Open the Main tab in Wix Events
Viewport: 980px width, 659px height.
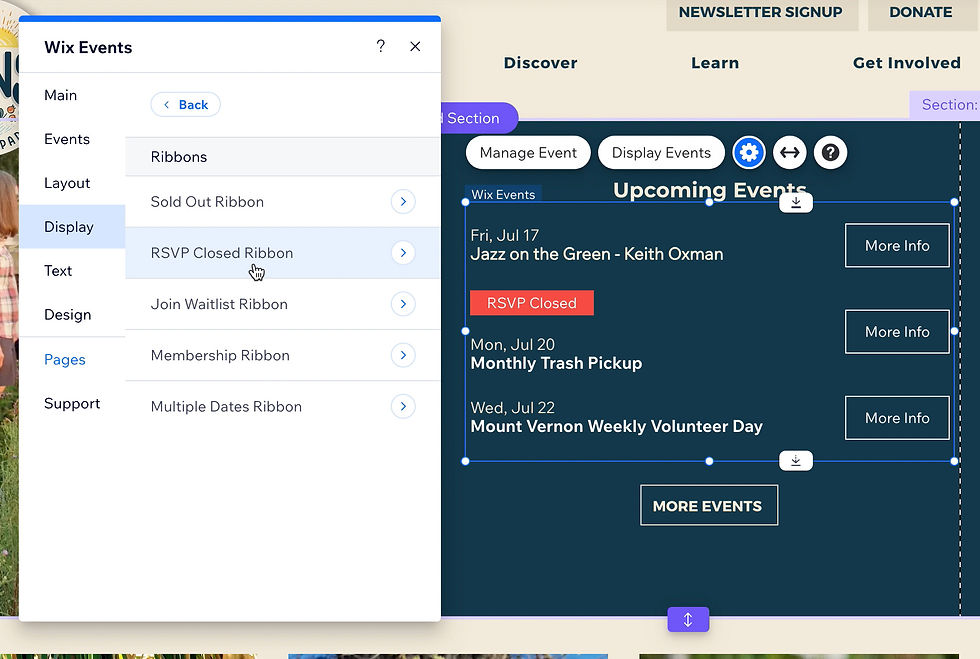coord(61,95)
